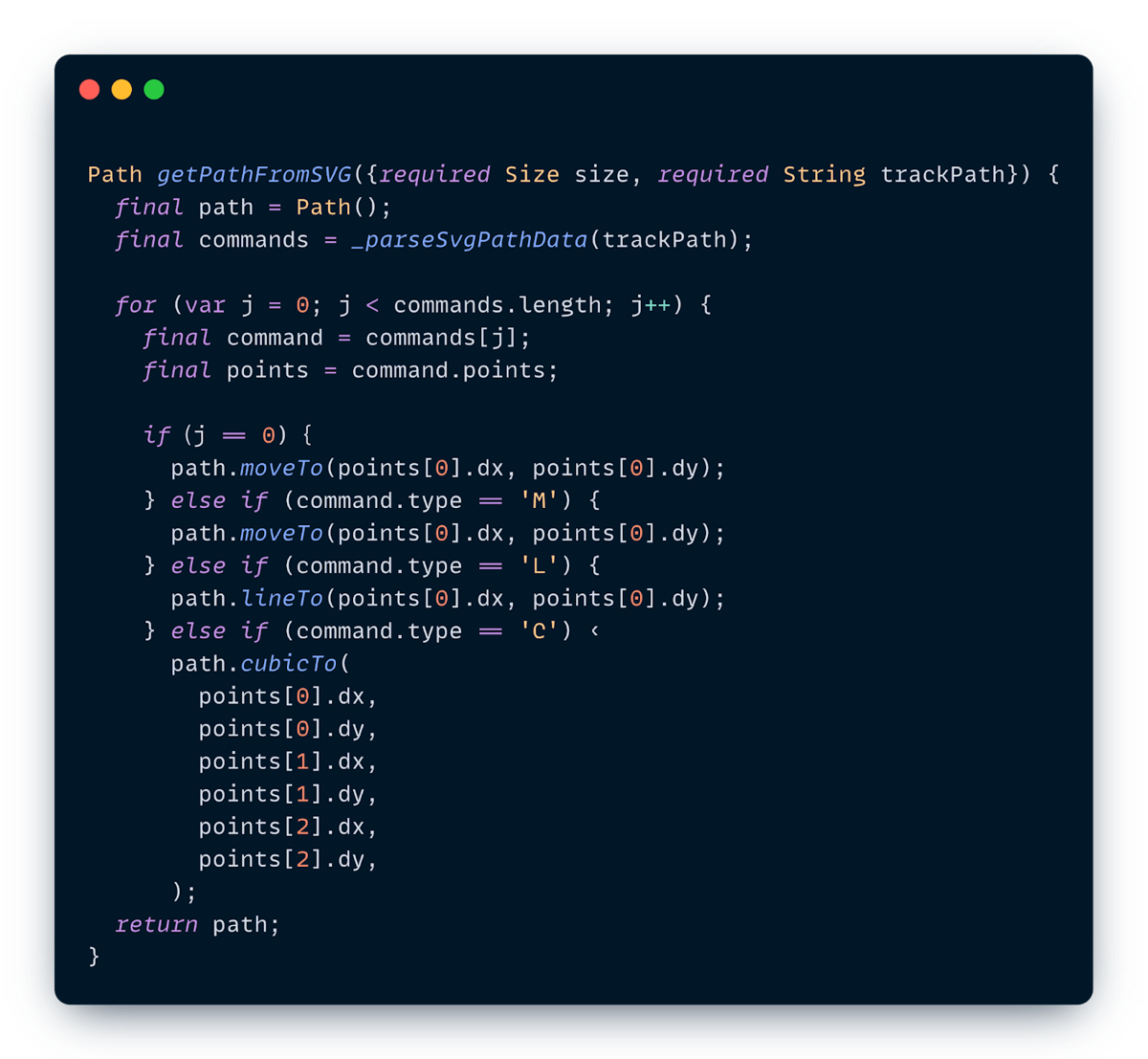The height and width of the screenshot is (1059, 1148).
Task: Click the return keyword
Action: tap(156, 925)
